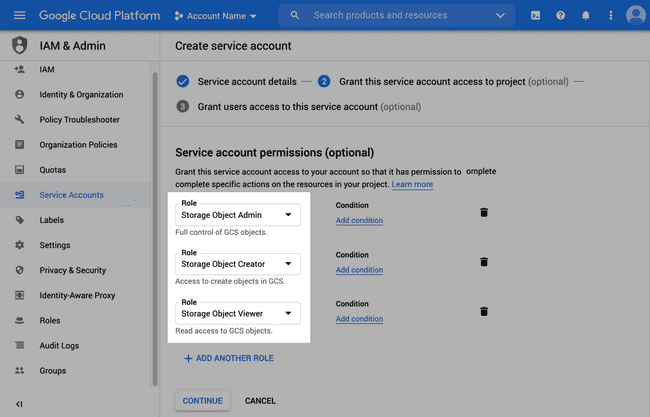Select step 2 Grant this service account access
The image size is (650, 417).
pos(443,81)
